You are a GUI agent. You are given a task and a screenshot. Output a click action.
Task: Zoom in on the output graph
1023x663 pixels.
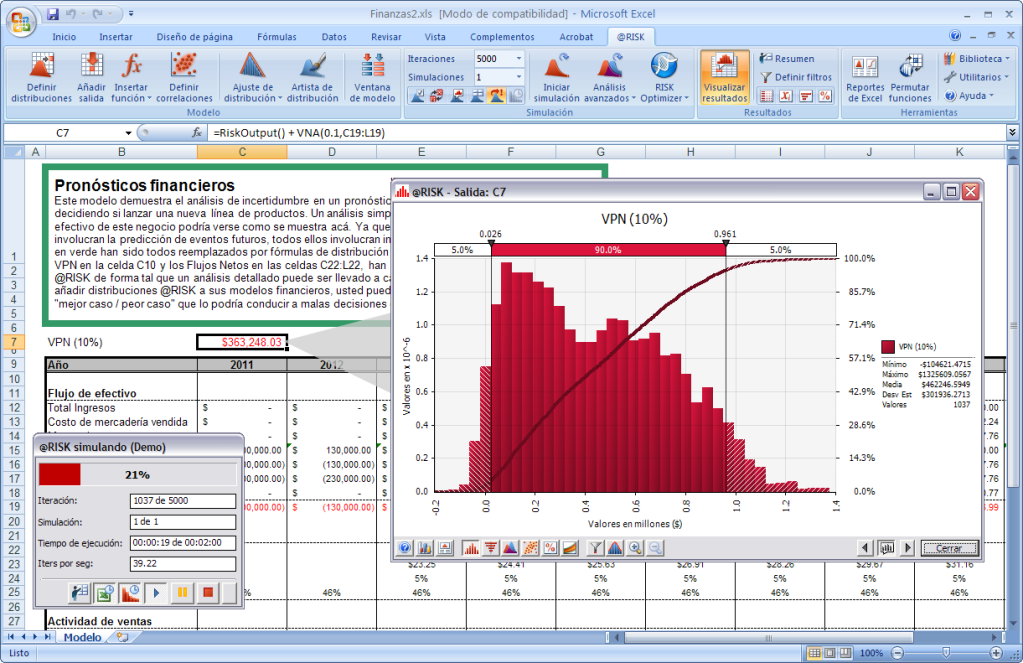point(635,548)
